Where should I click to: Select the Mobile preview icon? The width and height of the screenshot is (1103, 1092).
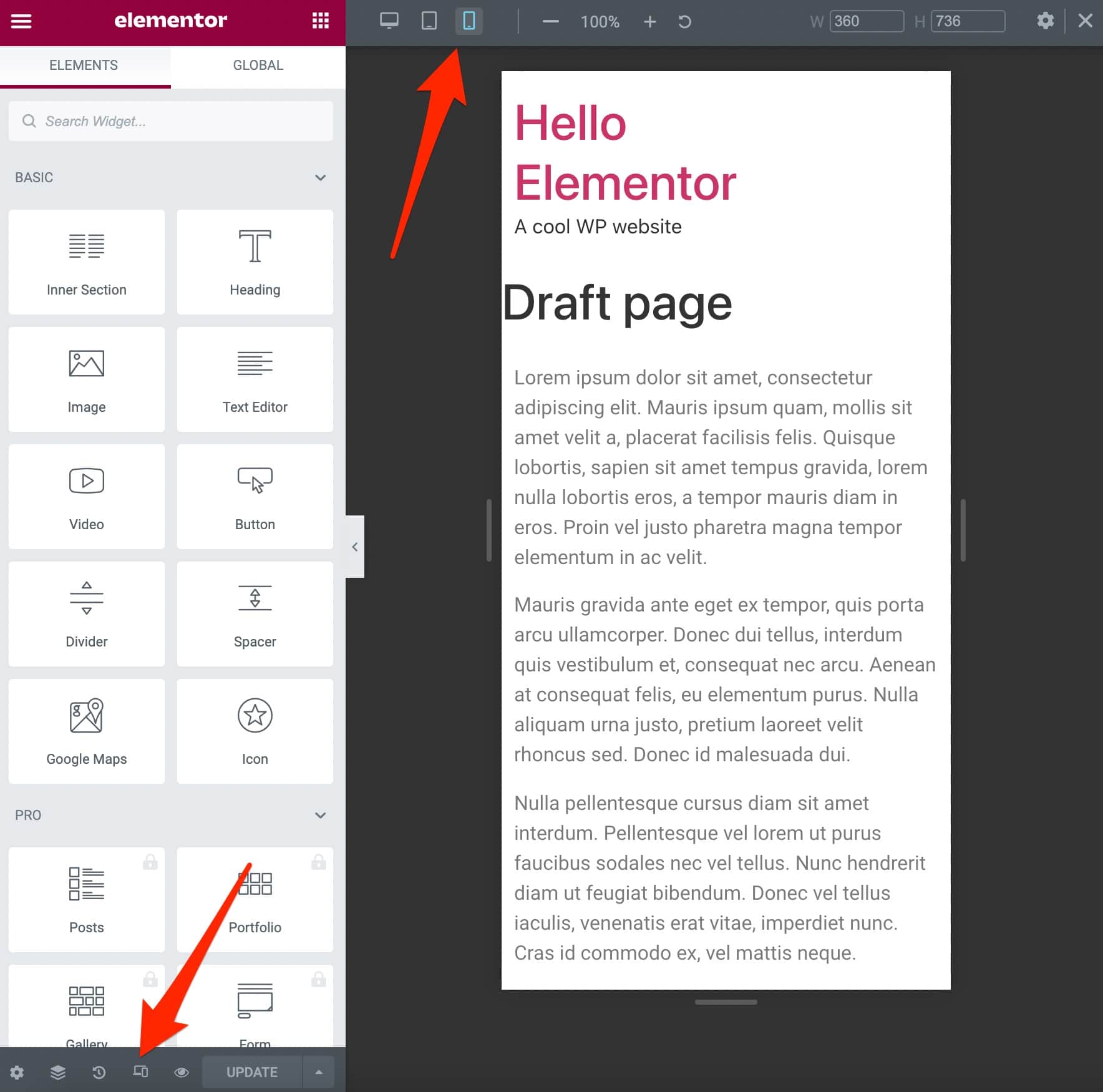click(x=469, y=21)
